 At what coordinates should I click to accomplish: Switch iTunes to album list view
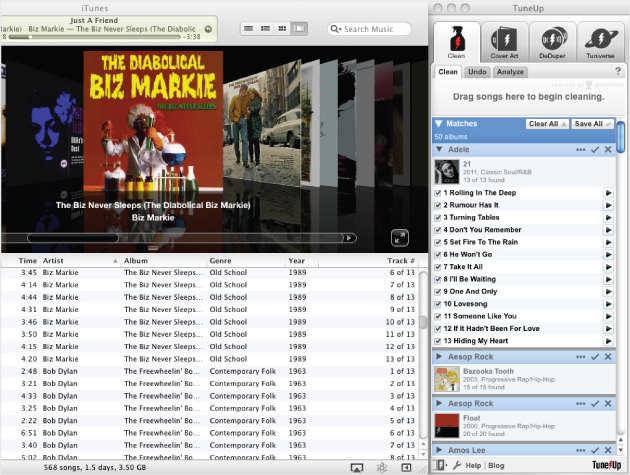[x=265, y=29]
